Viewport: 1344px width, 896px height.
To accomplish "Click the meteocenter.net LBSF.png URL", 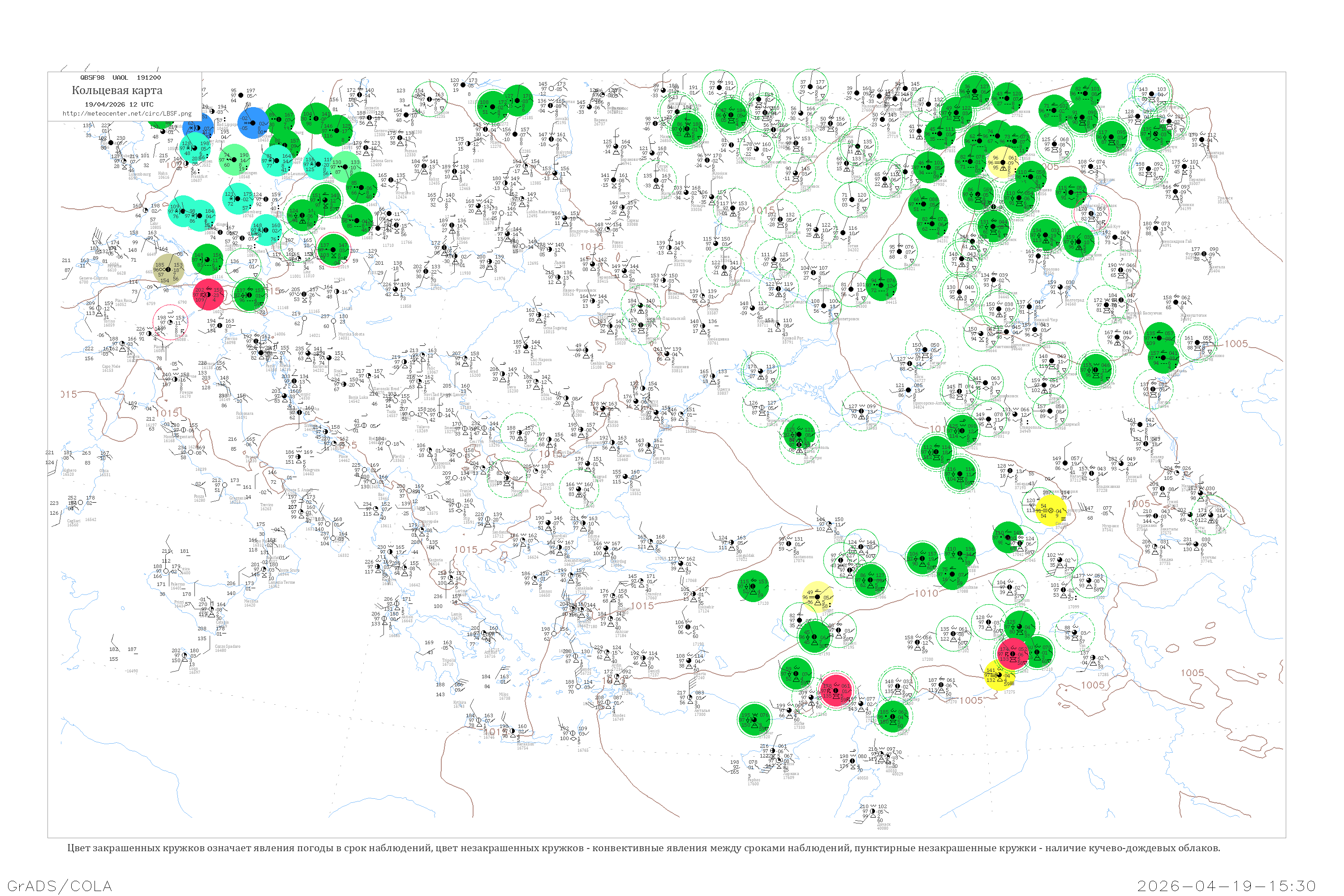I will (x=127, y=113).
